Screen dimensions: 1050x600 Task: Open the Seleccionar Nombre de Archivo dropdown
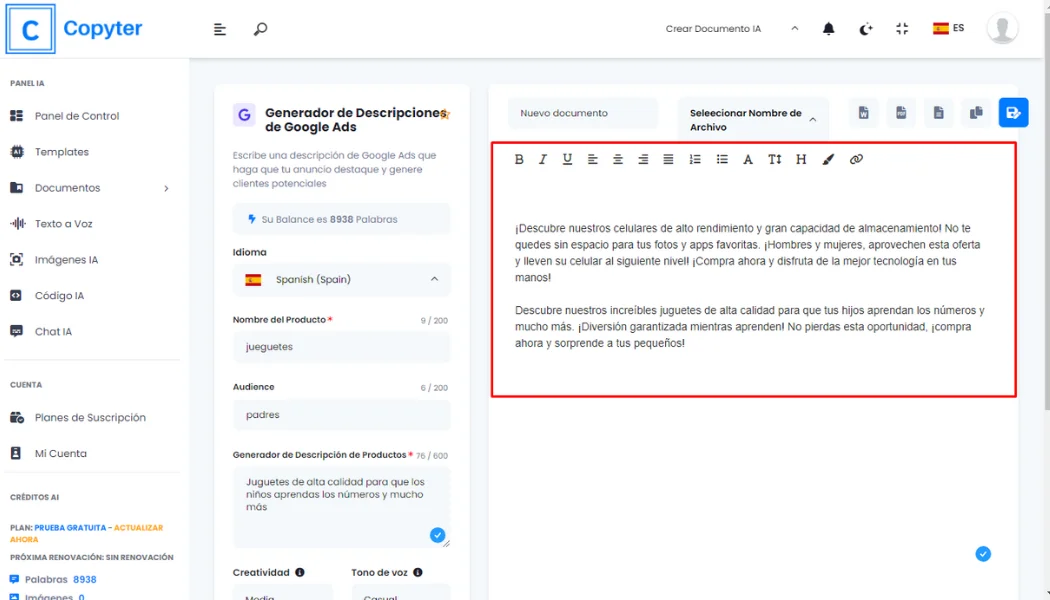tap(753, 120)
